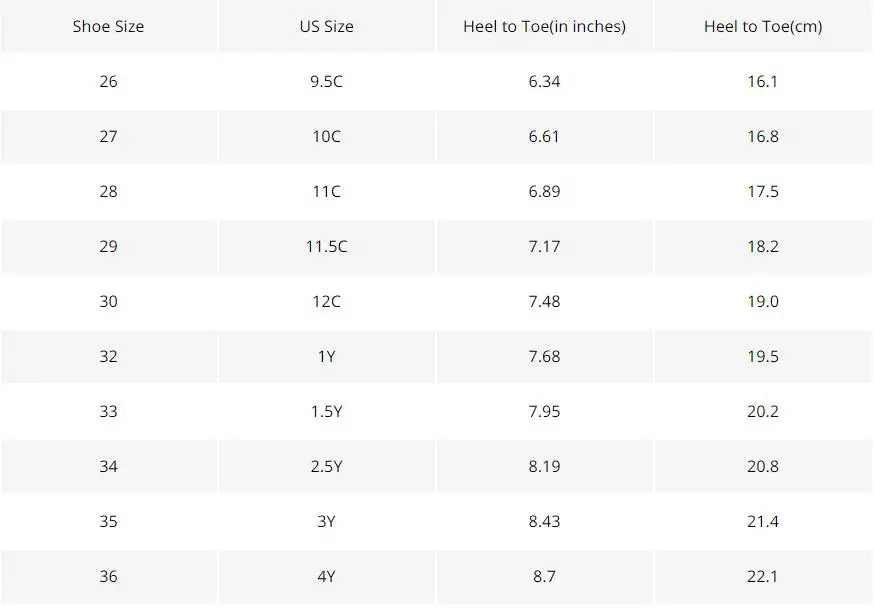
Task: Click shoe size 36 cell
Action: coord(109,576)
